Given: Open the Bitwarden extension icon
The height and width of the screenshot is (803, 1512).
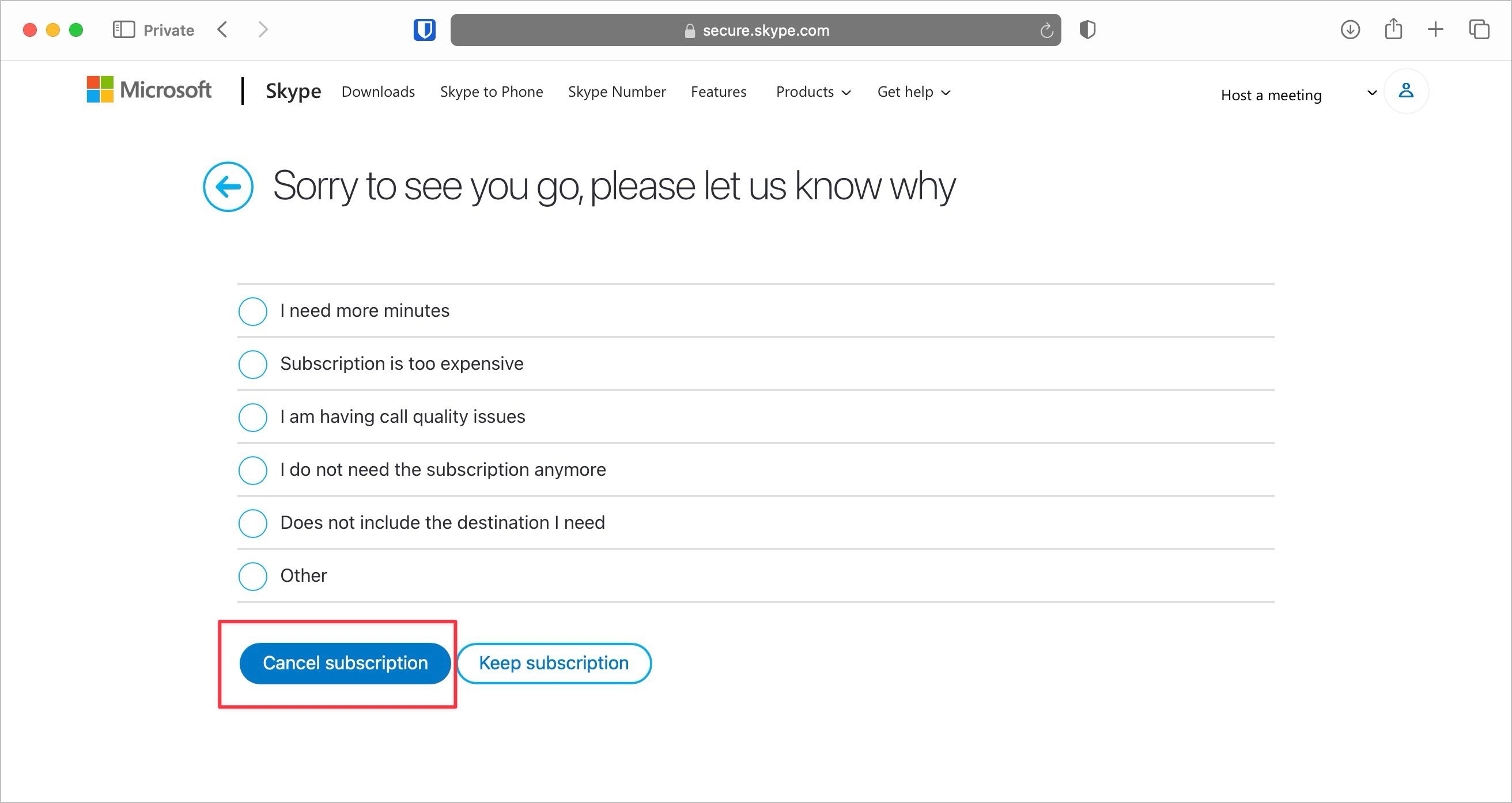Looking at the screenshot, I should click(425, 30).
